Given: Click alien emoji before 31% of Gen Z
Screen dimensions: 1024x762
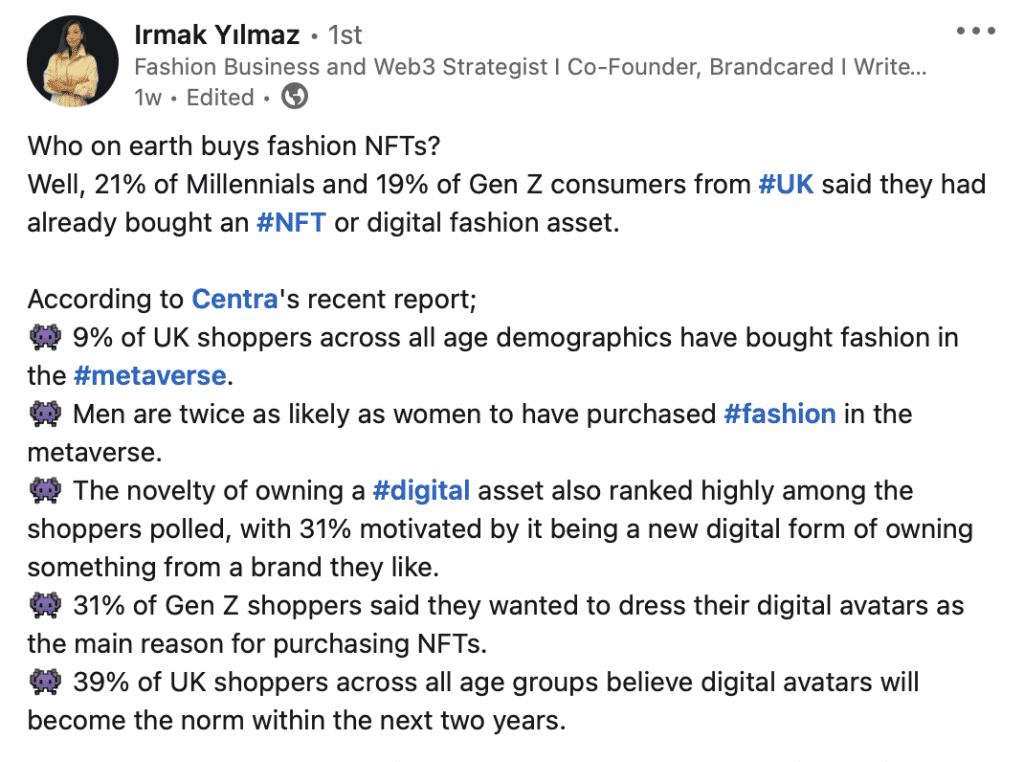Looking at the screenshot, I should tap(46, 605).
